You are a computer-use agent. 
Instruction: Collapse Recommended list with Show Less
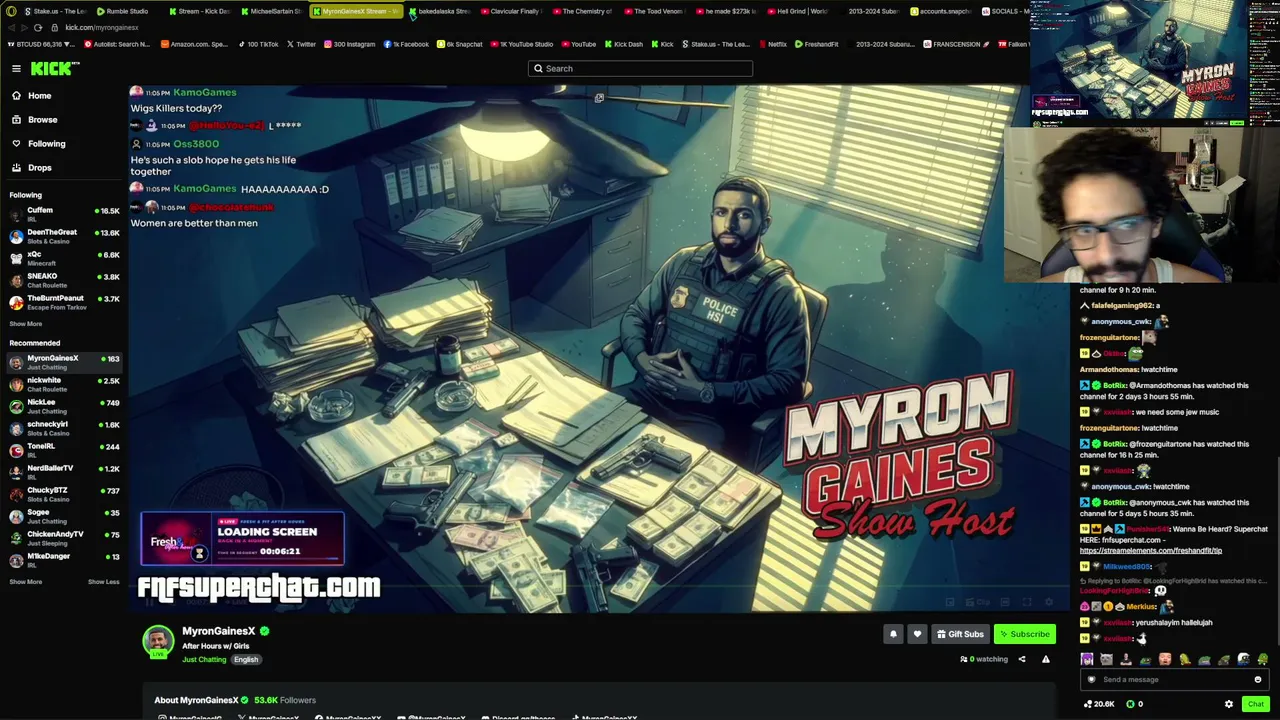pyautogui.click(x=103, y=582)
